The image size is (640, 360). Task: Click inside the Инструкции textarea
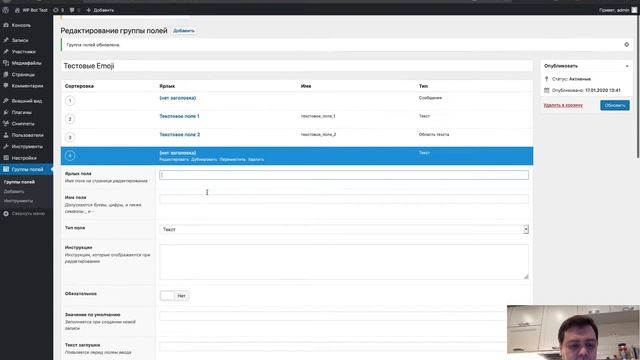point(344,262)
